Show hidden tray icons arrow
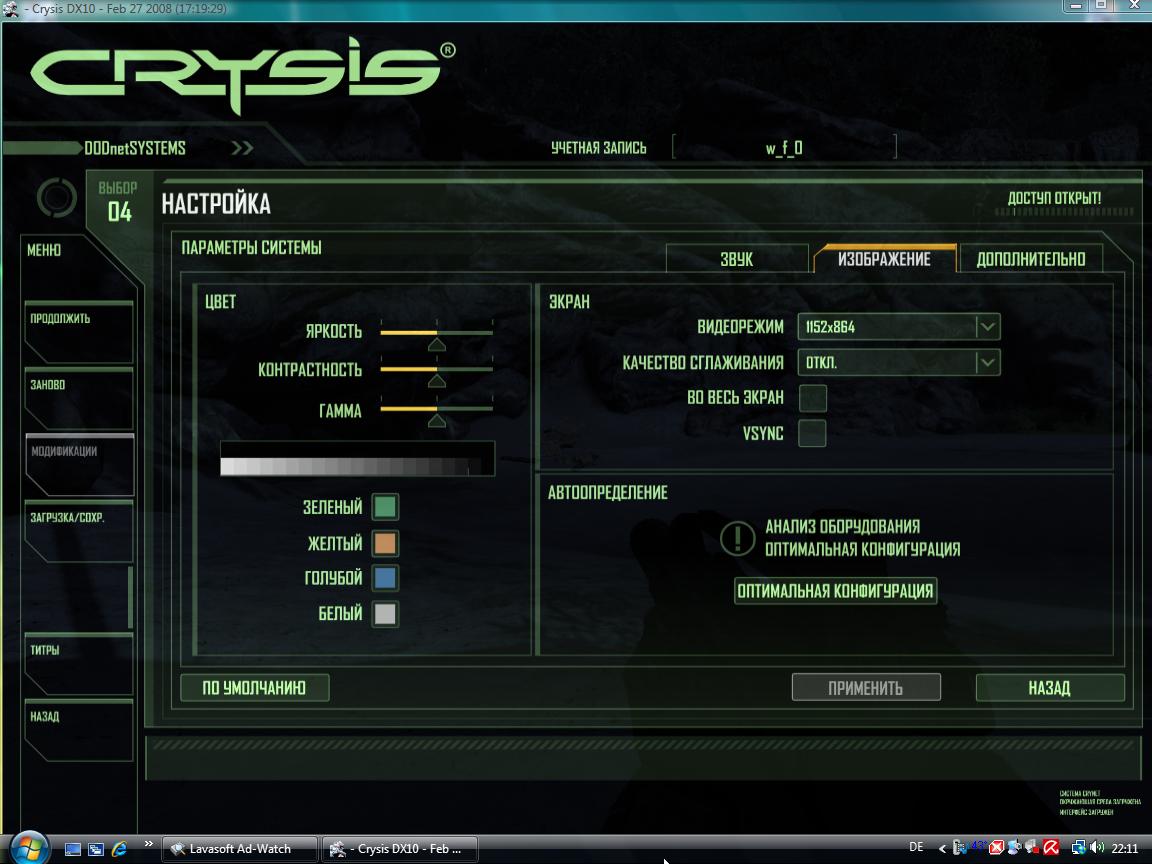 pyautogui.click(x=943, y=849)
